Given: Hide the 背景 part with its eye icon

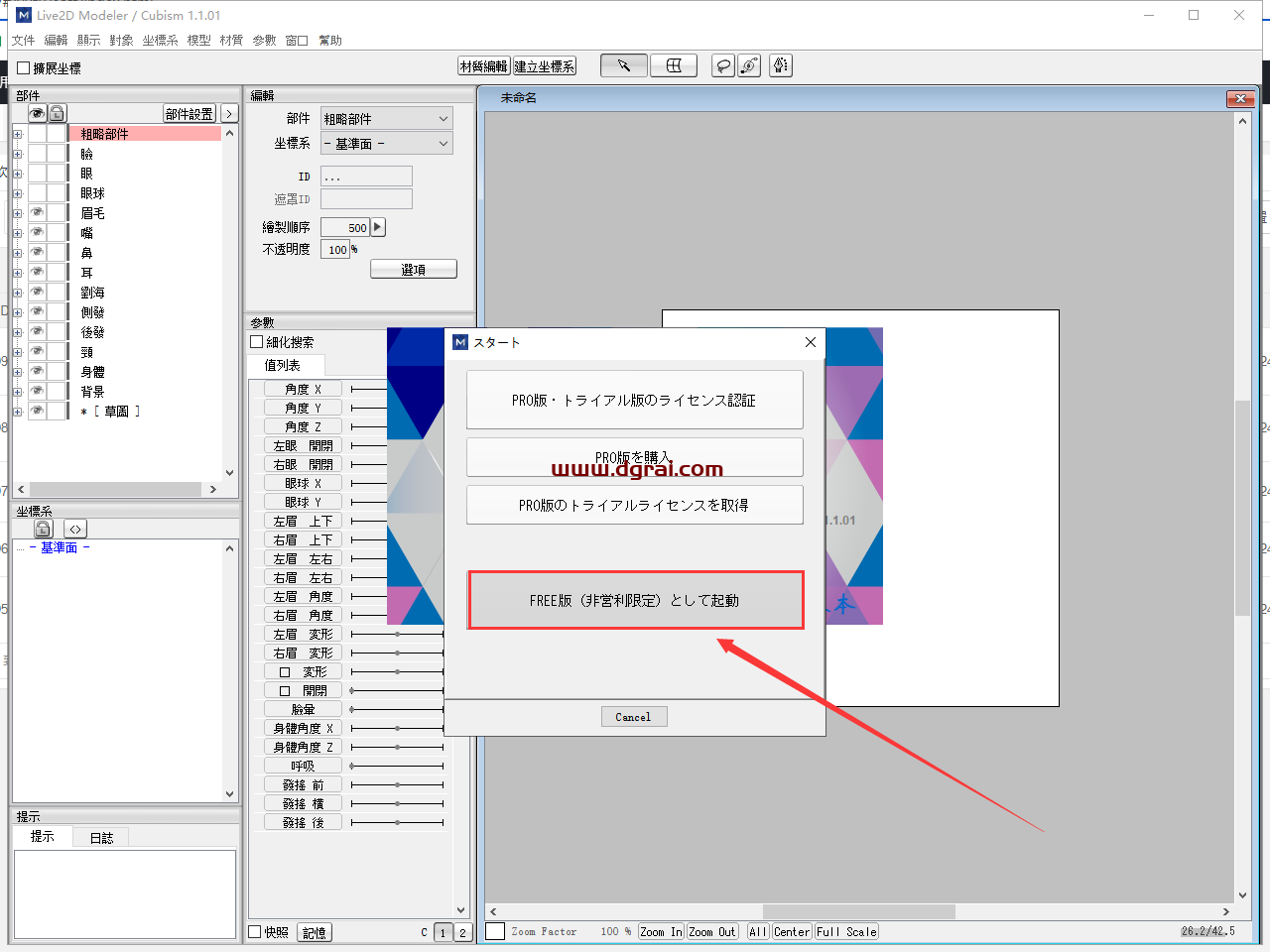Looking at the screenshot, I should (x=37, y=391).
